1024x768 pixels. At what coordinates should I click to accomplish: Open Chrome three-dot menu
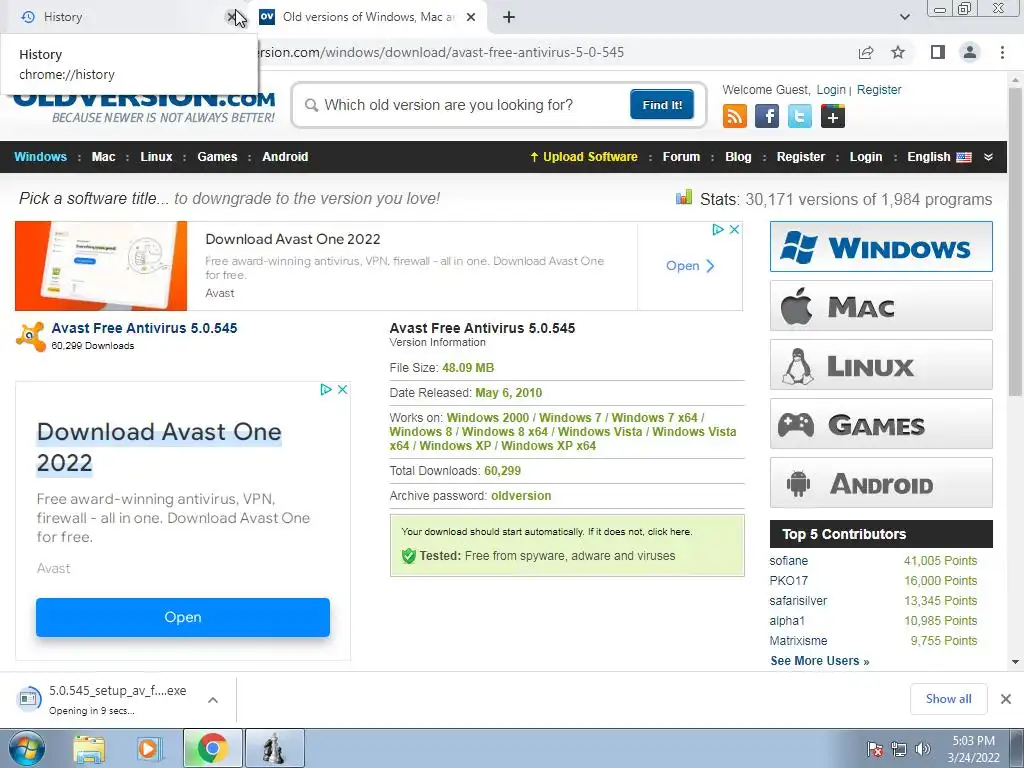coord(1002,52)
